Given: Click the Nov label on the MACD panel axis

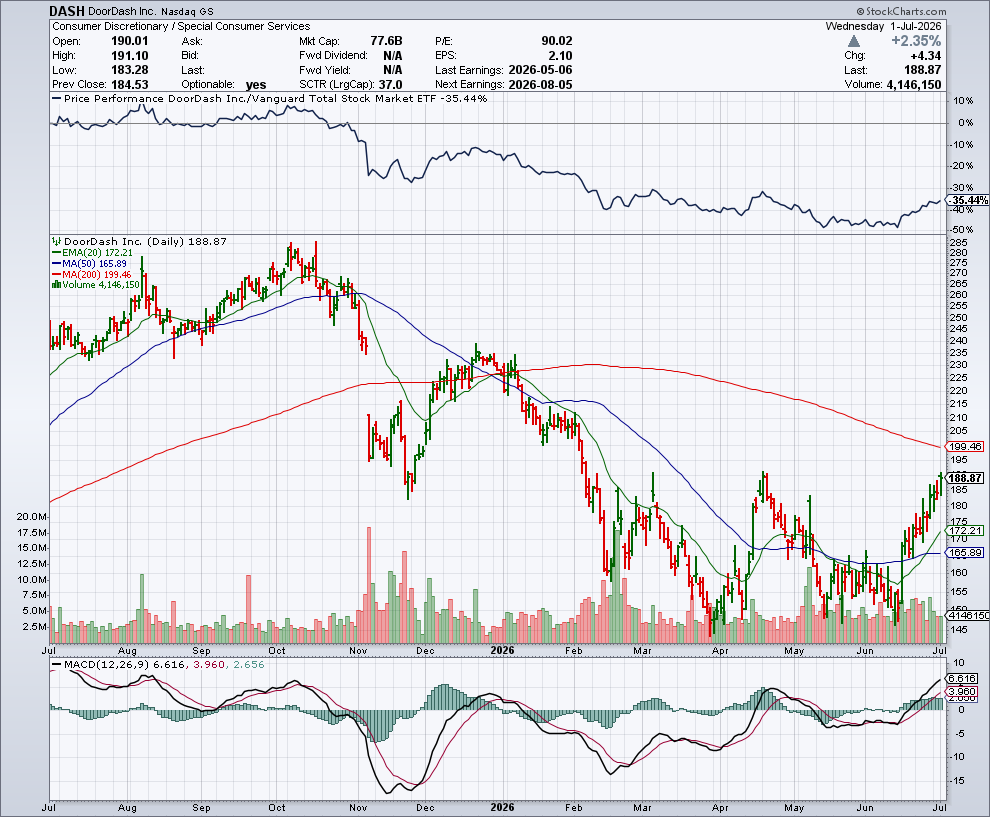Looking at the screenshot, I should pos(358,808).
